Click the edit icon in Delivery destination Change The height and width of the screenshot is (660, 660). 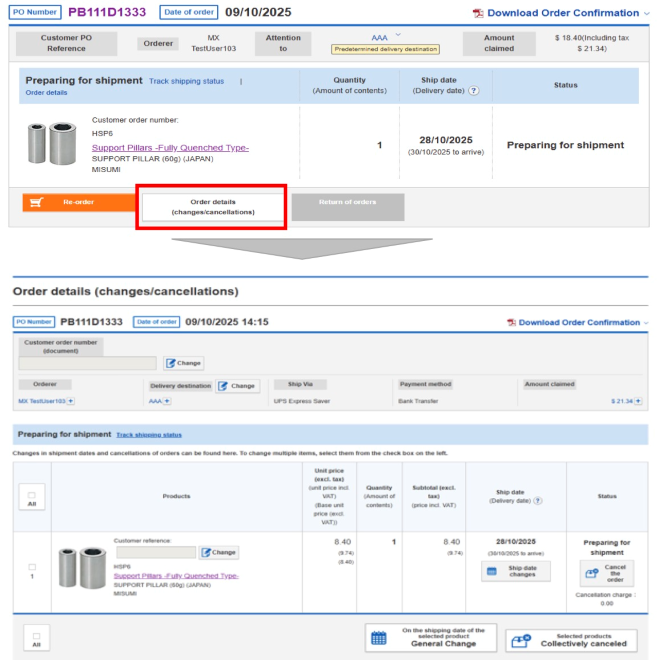point(225,386)
